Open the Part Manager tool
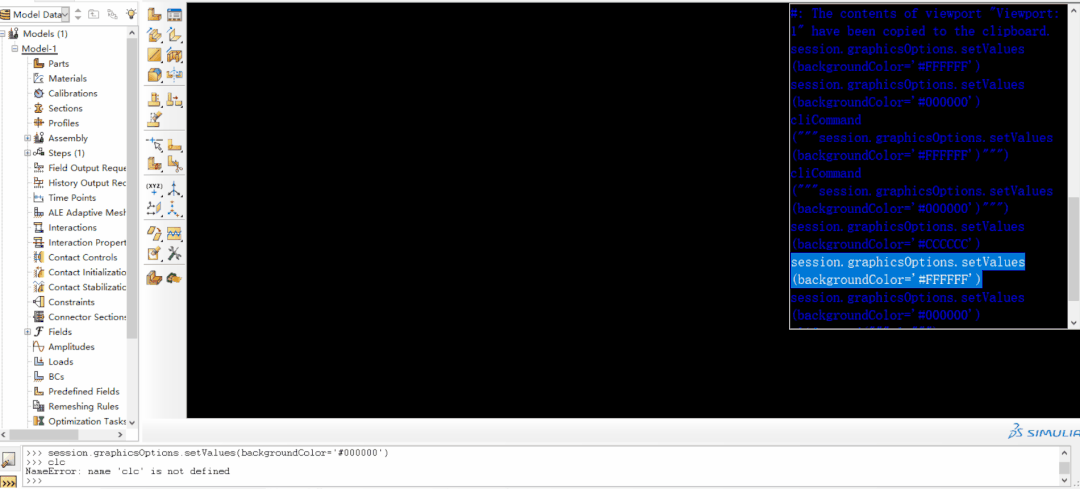The width and height of the screenshot is (1080, 489). pos(174,14)
